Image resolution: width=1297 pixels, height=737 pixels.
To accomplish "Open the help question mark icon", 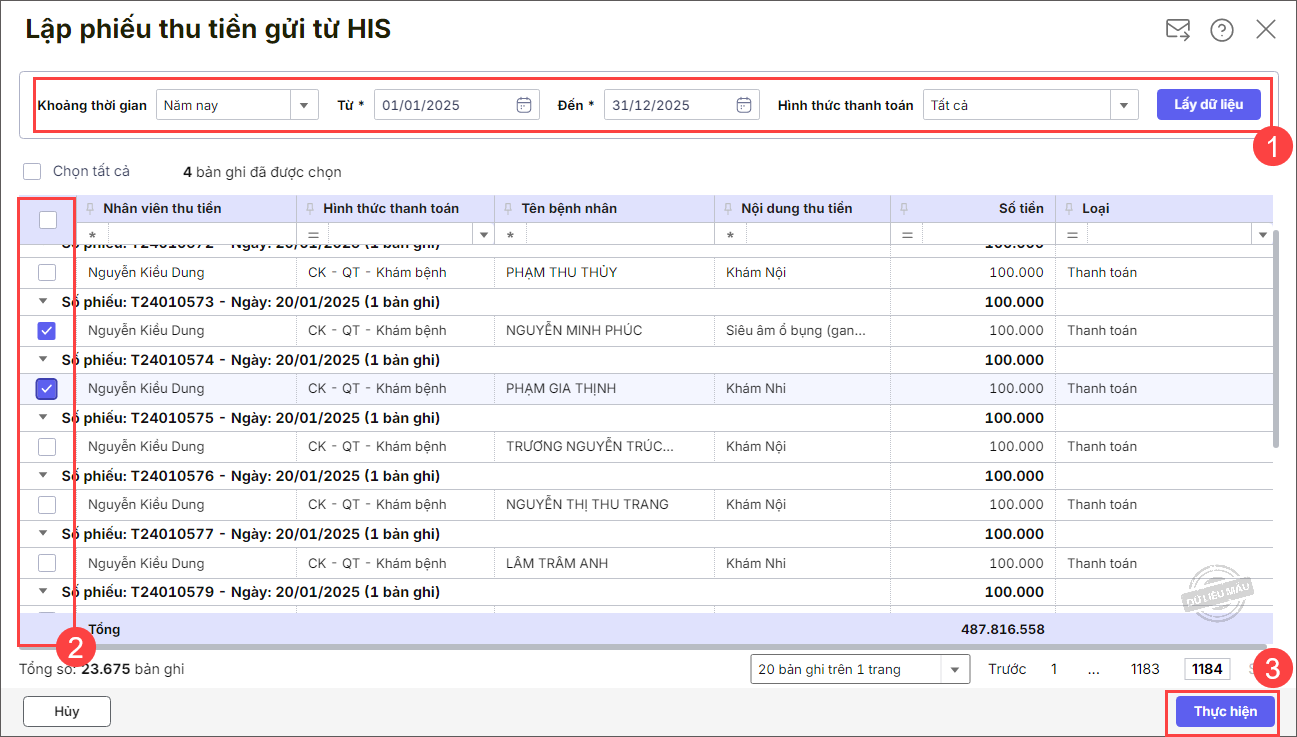I will pyautogui.click(x=1221, y=30).
